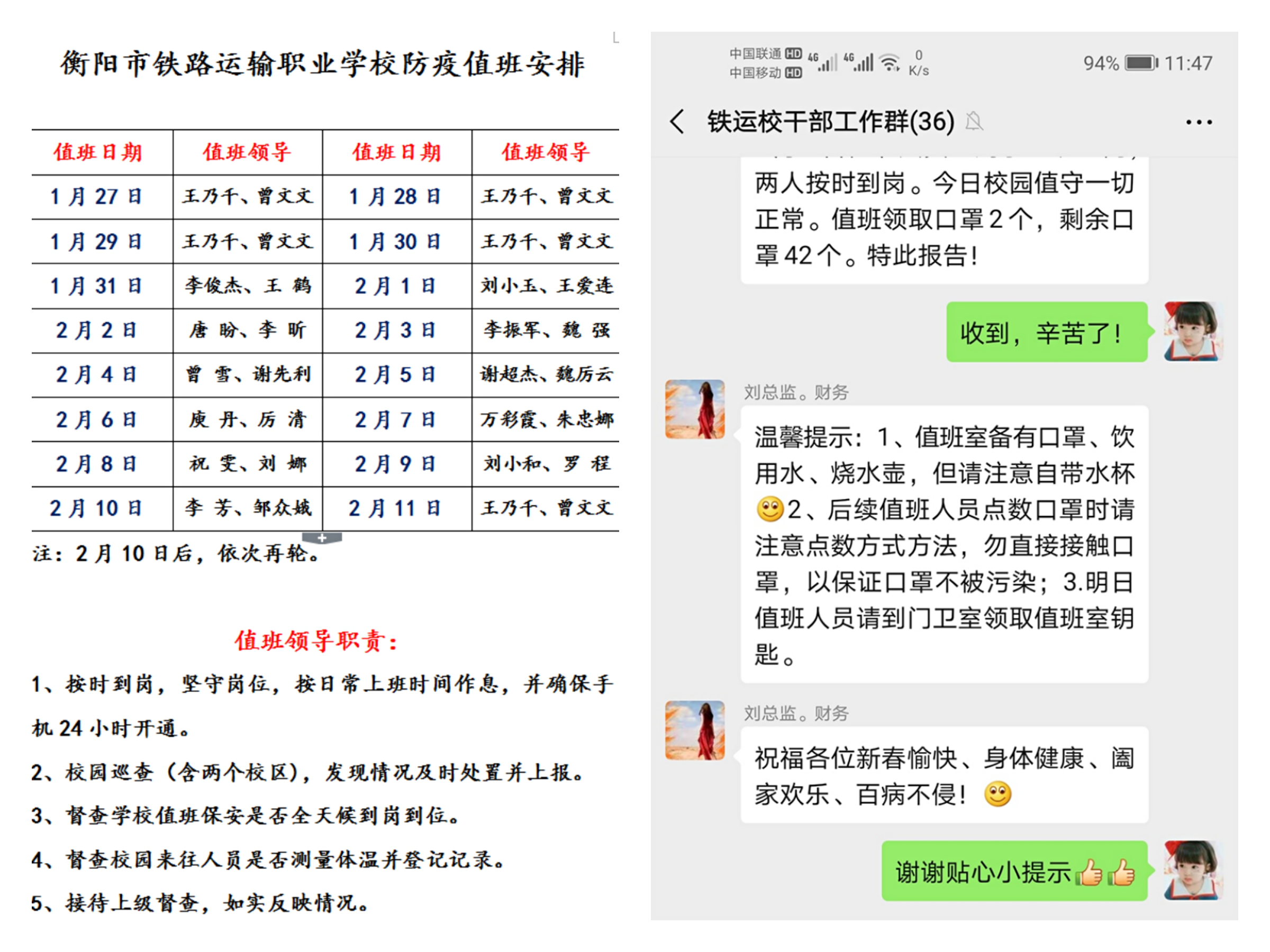Tap the 94% battery percentage
1270x952 pixels.
pos(1101,63)
